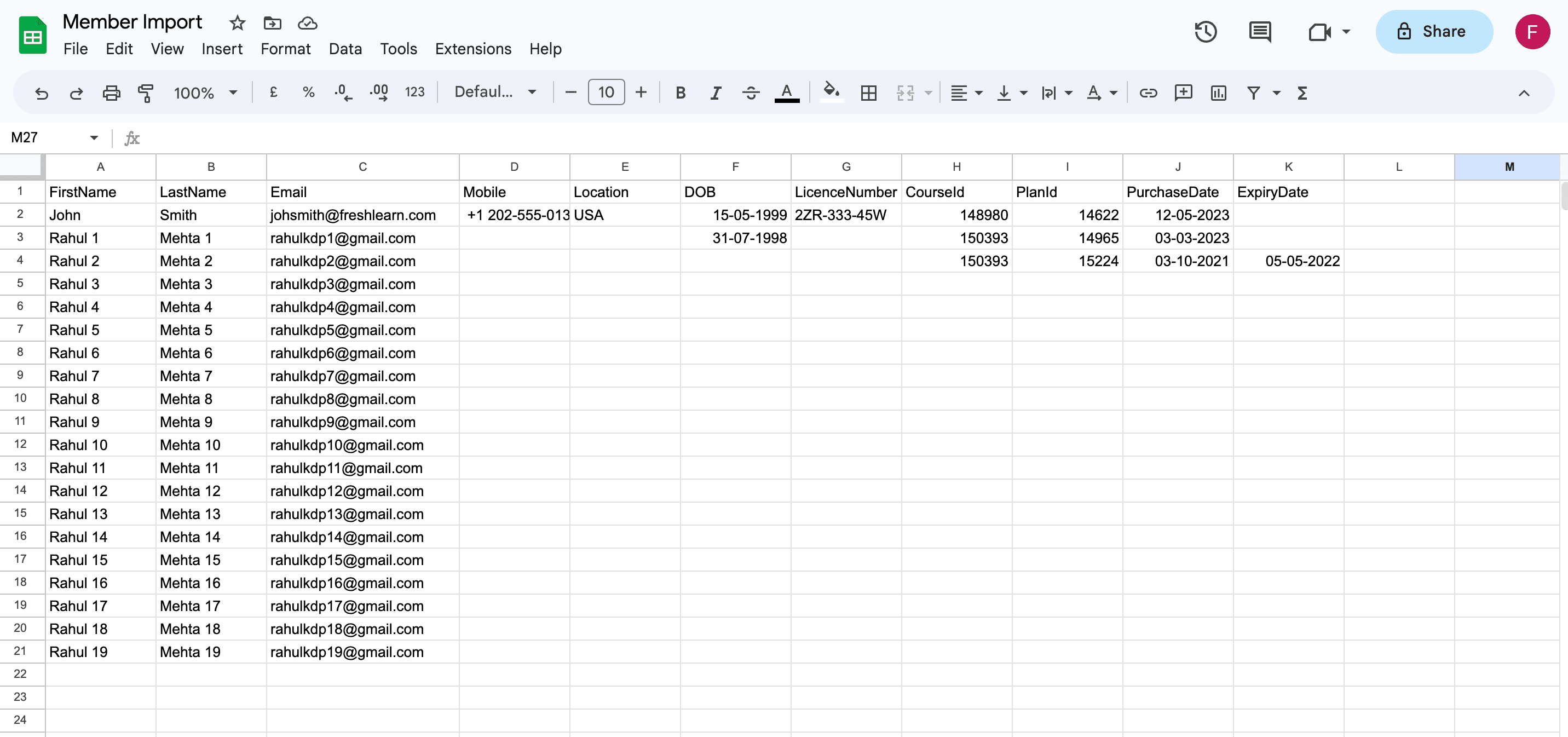Open the account avatar F
The width and height of the screenshot is (1568, 737).
point(1532,32)
